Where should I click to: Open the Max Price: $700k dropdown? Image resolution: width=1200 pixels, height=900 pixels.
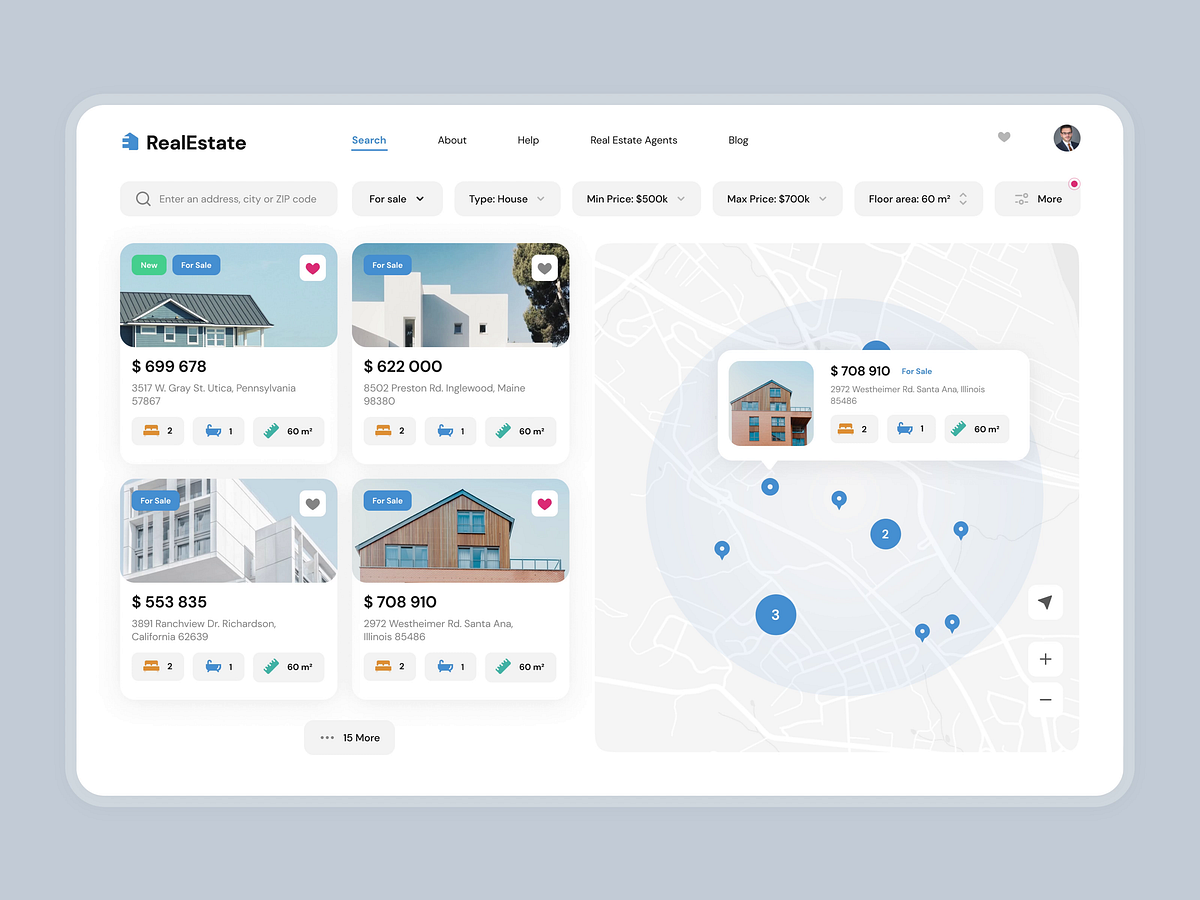777,198
